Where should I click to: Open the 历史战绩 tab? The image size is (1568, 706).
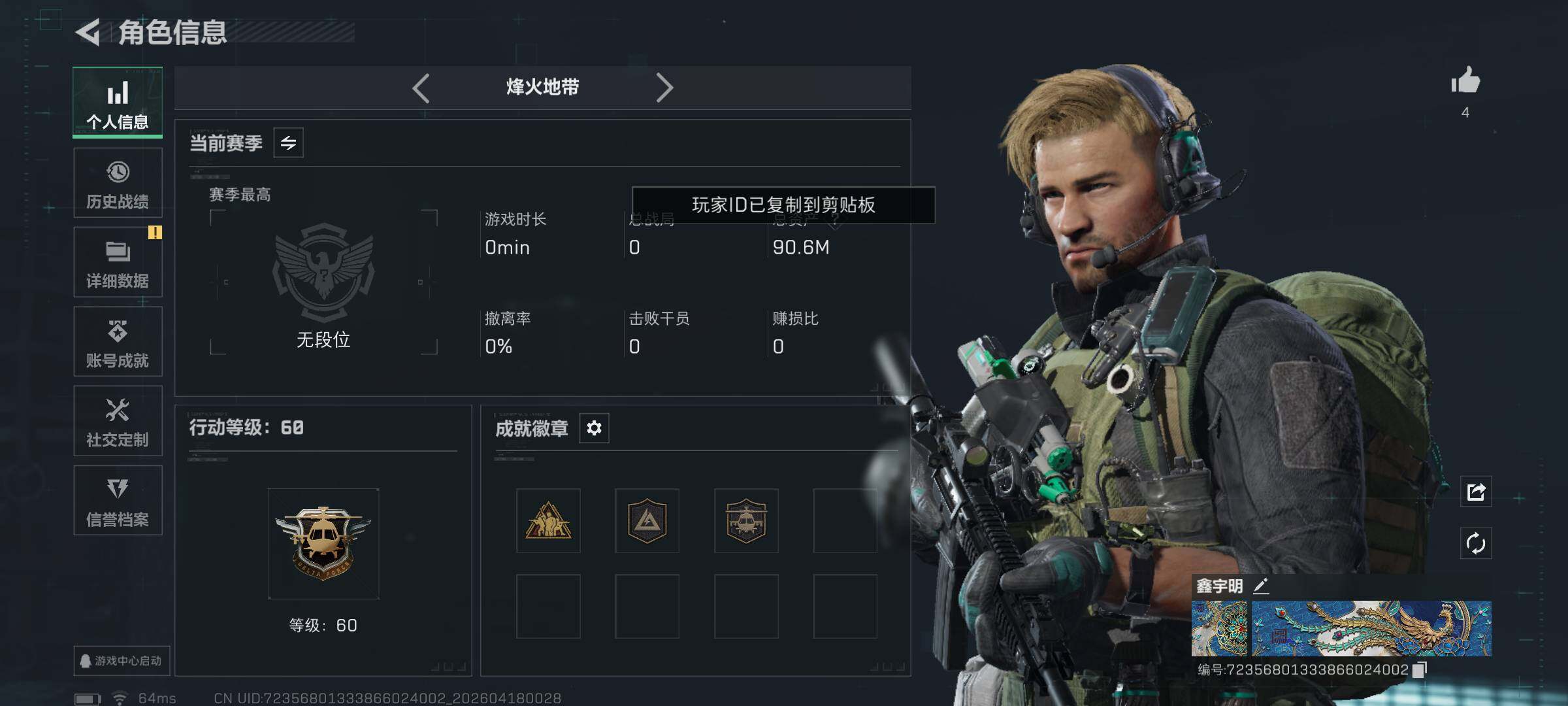[118, 183]
